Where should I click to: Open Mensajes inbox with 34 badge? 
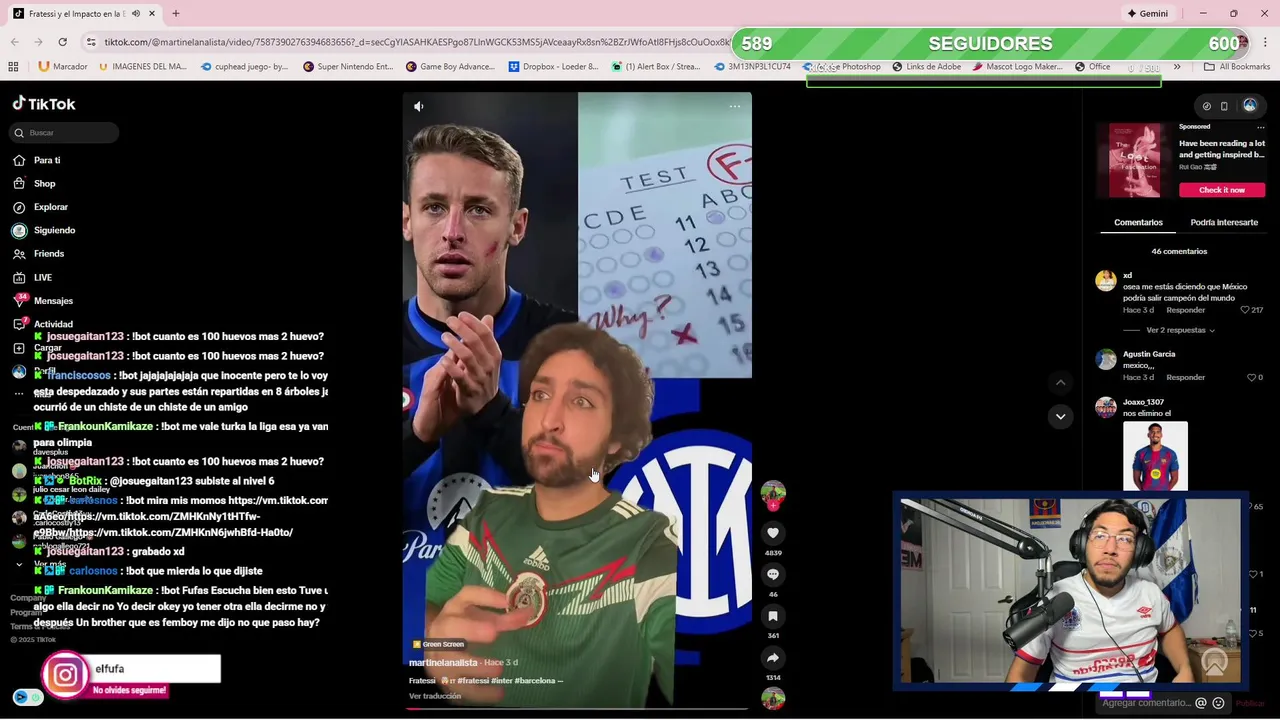pos(53,301)
